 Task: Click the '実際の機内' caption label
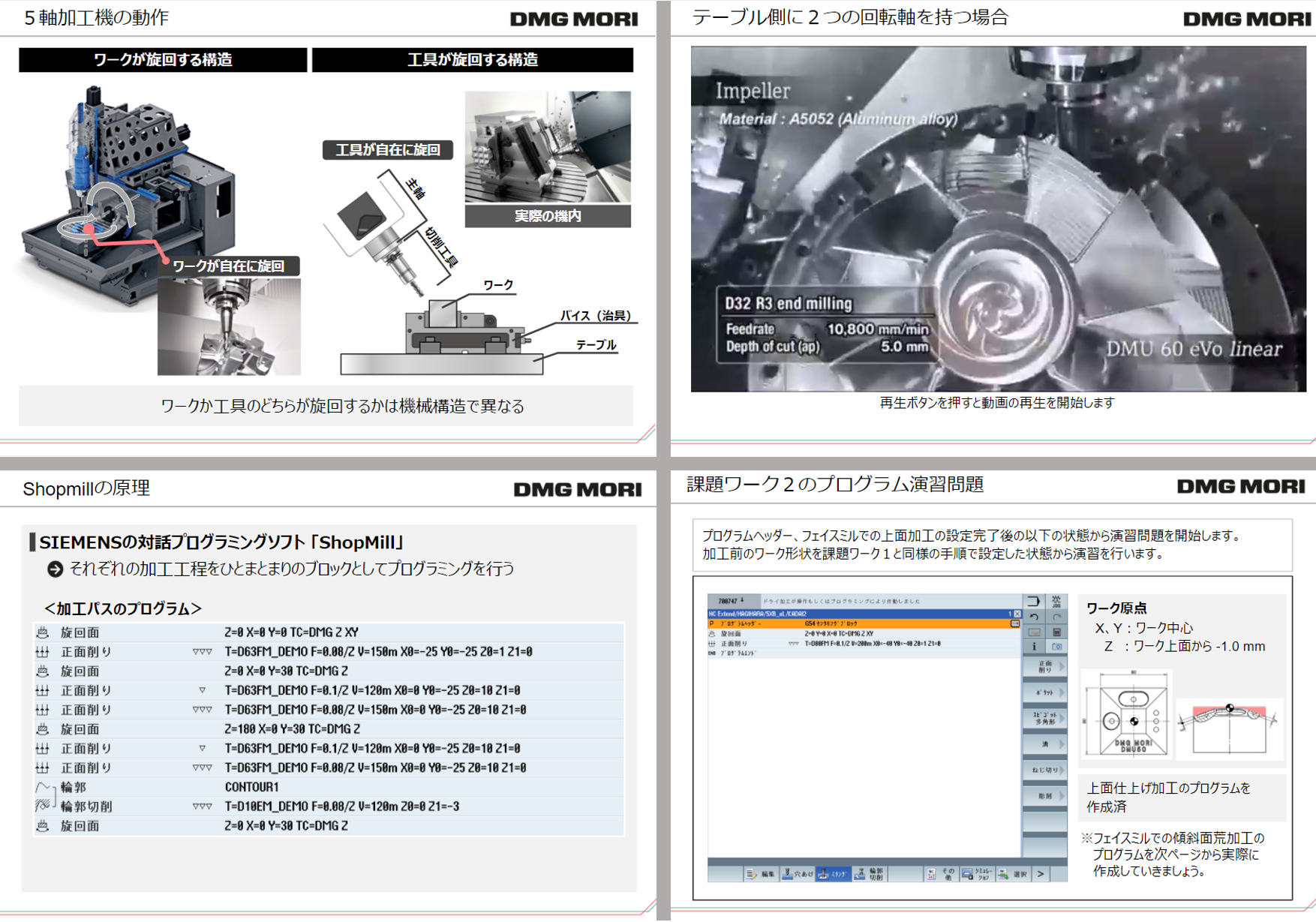point(548,216)
